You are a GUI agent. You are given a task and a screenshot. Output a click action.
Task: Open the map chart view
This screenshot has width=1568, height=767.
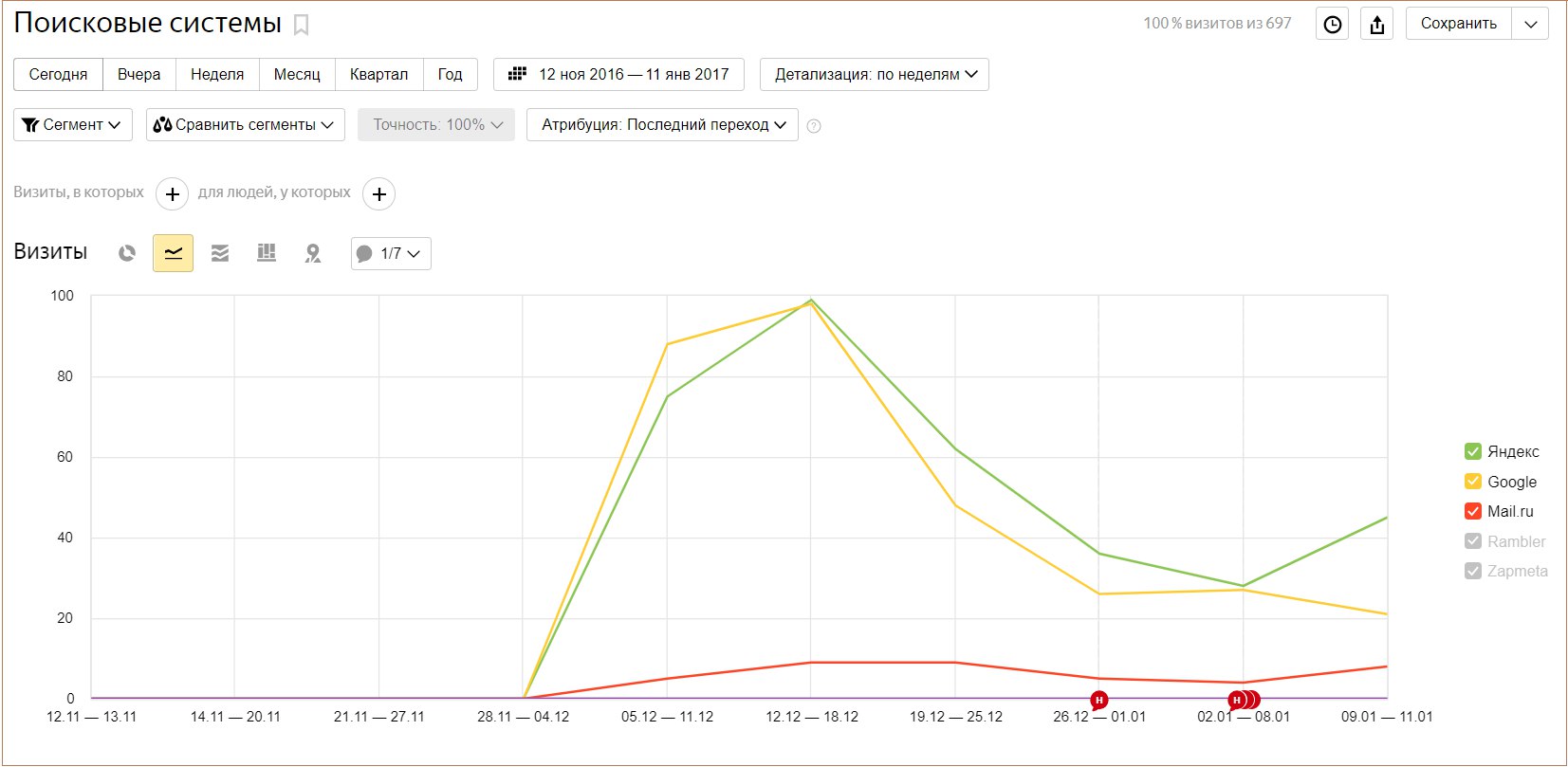click(313, 253)
